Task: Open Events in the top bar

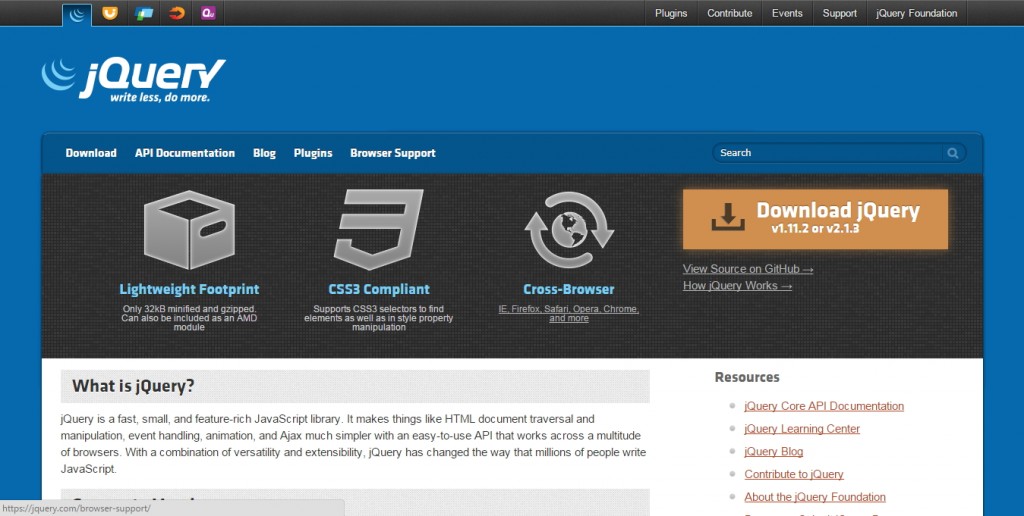Action: point(787,13)
